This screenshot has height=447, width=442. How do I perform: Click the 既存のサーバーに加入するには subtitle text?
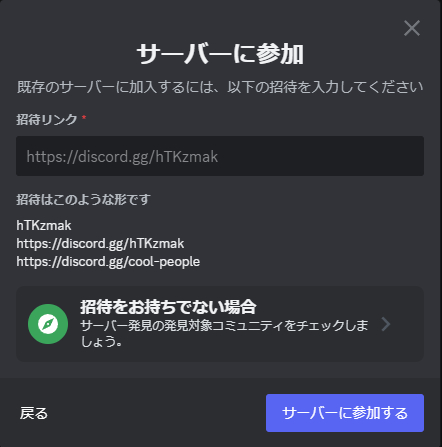coord(220,87)
